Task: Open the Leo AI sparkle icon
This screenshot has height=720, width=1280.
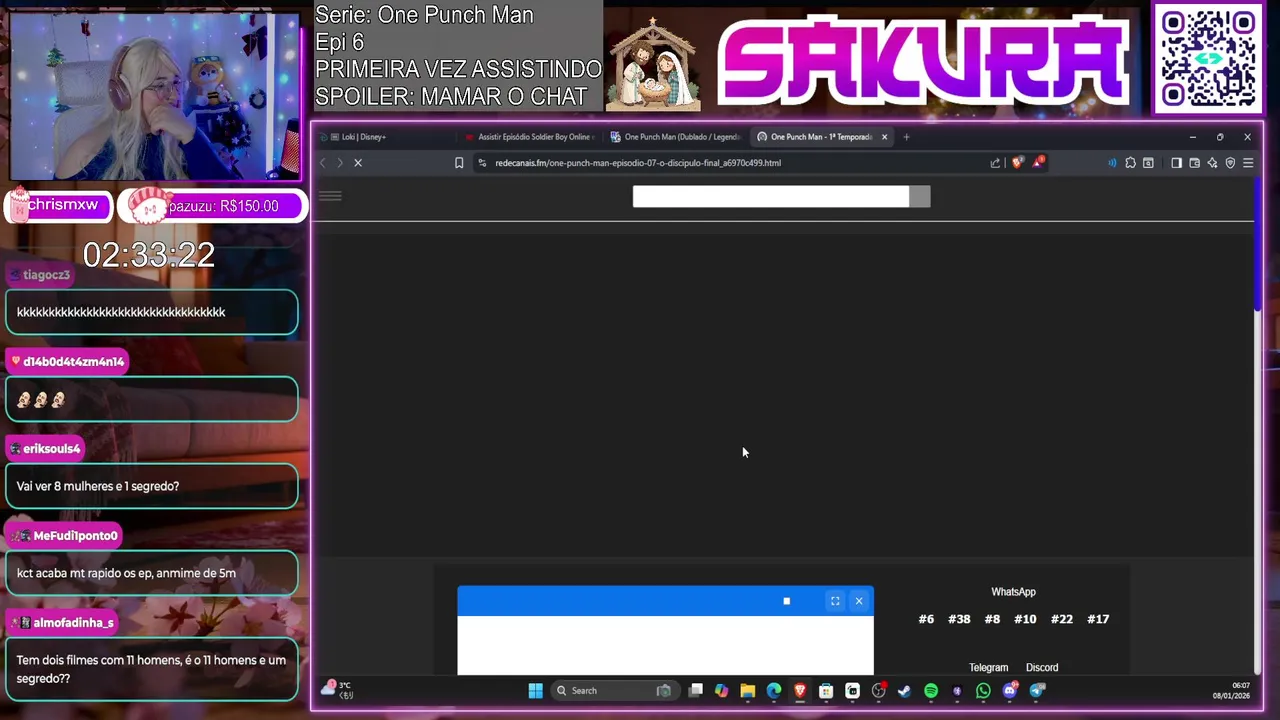Action: tap(1212, 163)
